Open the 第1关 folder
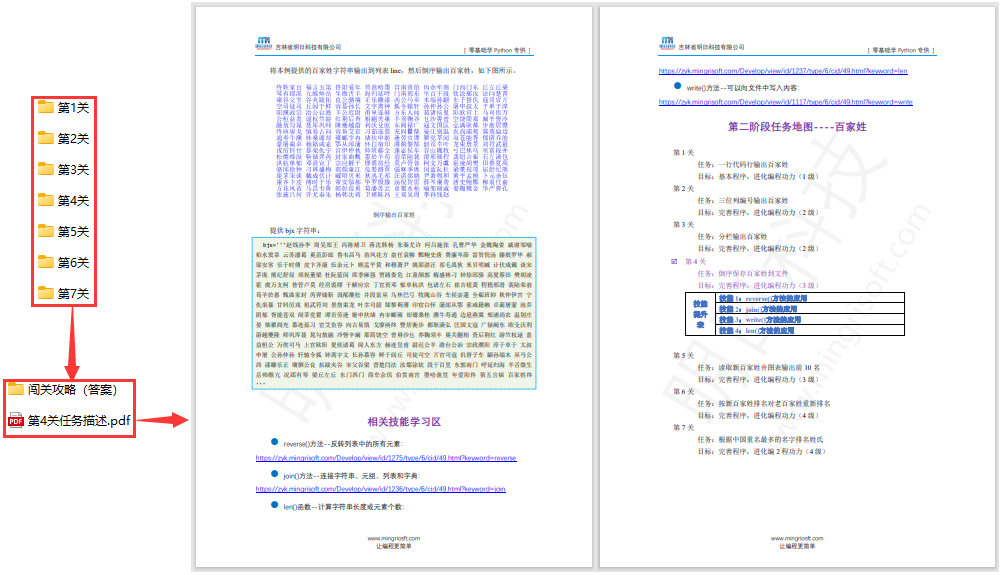The height and width of the screenshot is (575, 1003). pos(63,107)
